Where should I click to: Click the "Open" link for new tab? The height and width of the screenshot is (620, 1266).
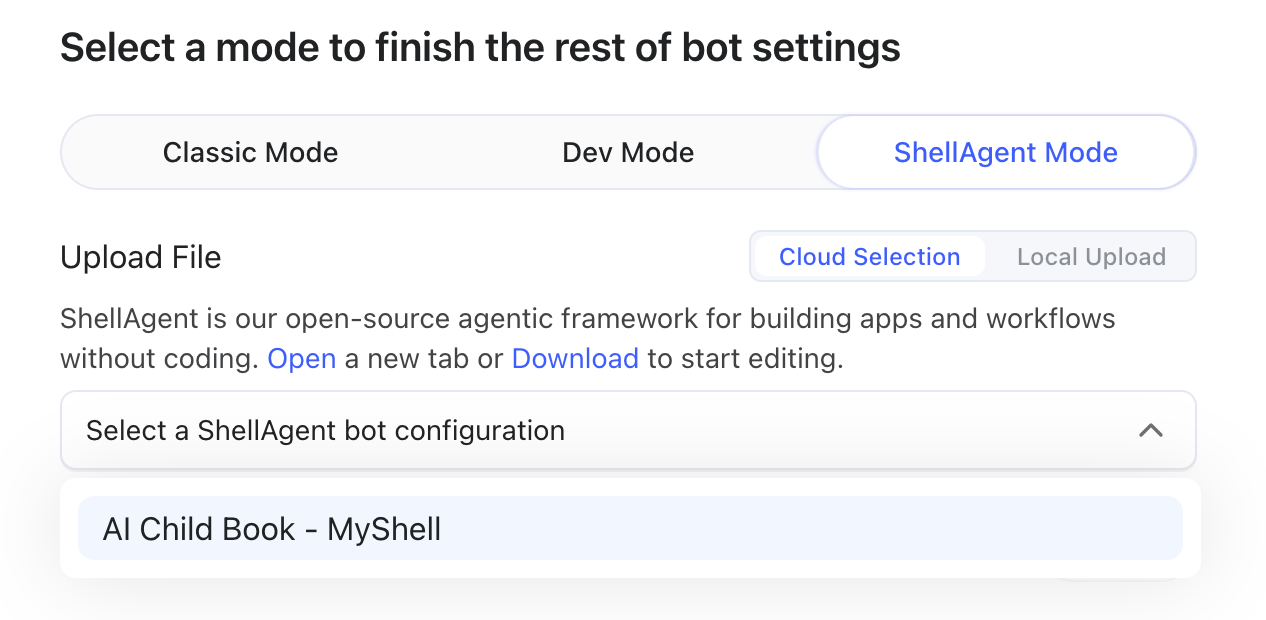point(302,358)
